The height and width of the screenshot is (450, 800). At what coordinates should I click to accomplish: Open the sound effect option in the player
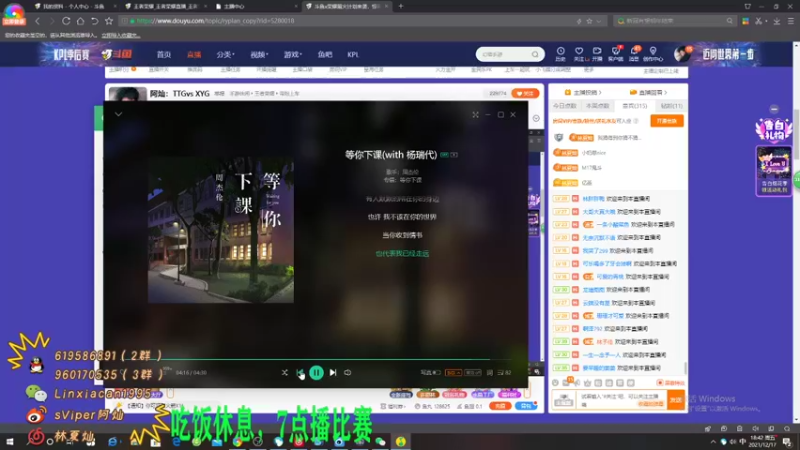pyautogui.click(x=472, y=372)
